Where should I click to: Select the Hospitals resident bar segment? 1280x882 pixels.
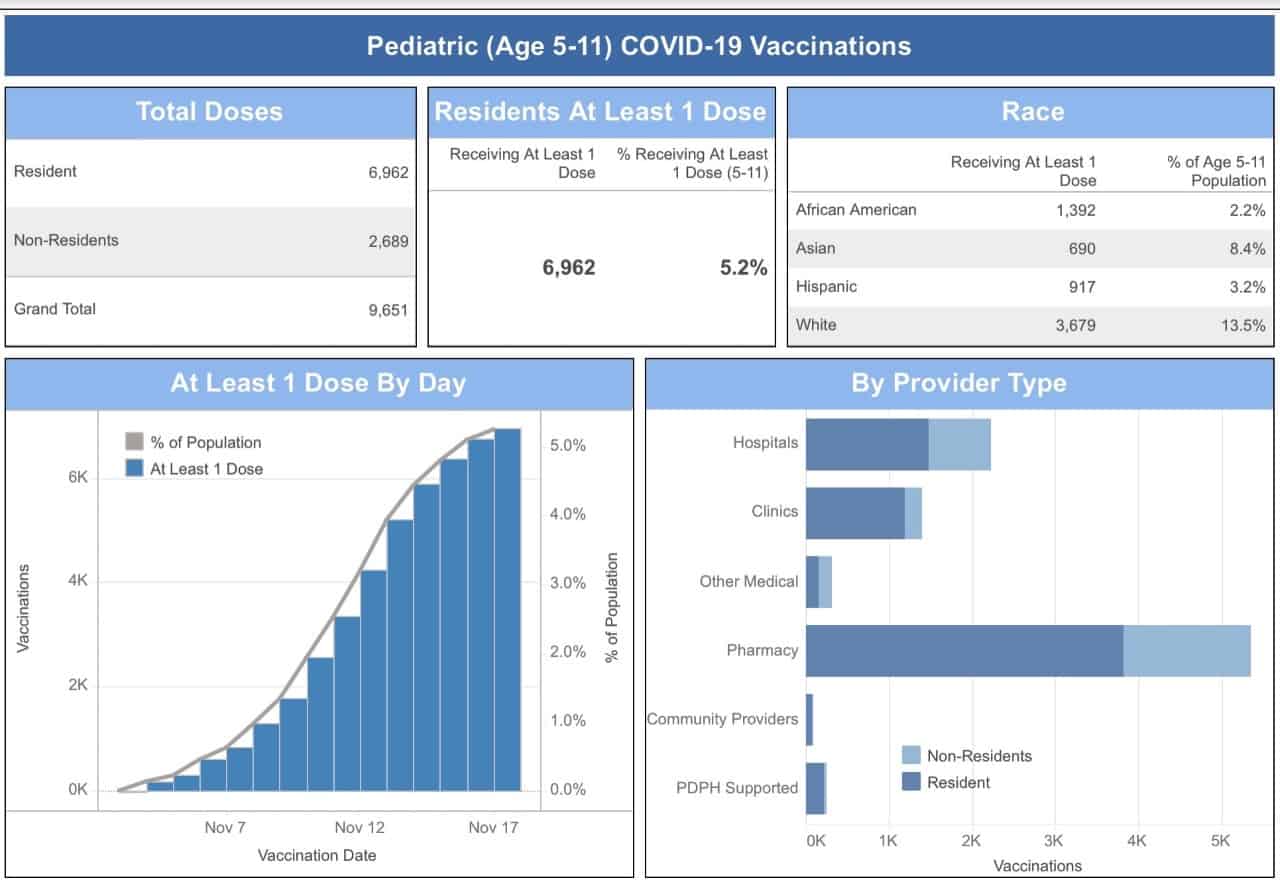(x=866, y=443)
